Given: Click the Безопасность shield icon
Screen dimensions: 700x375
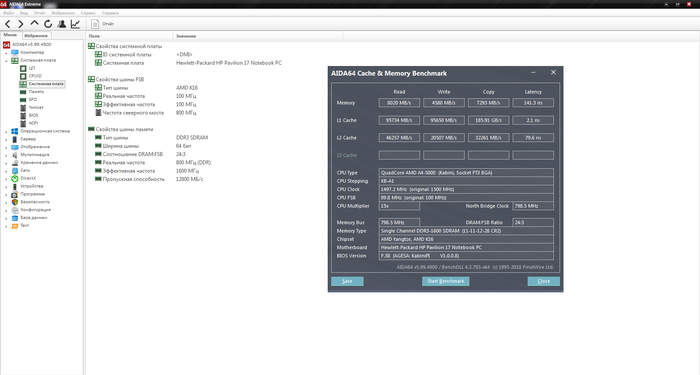Looking at the screenshot, I should (15, 202).
